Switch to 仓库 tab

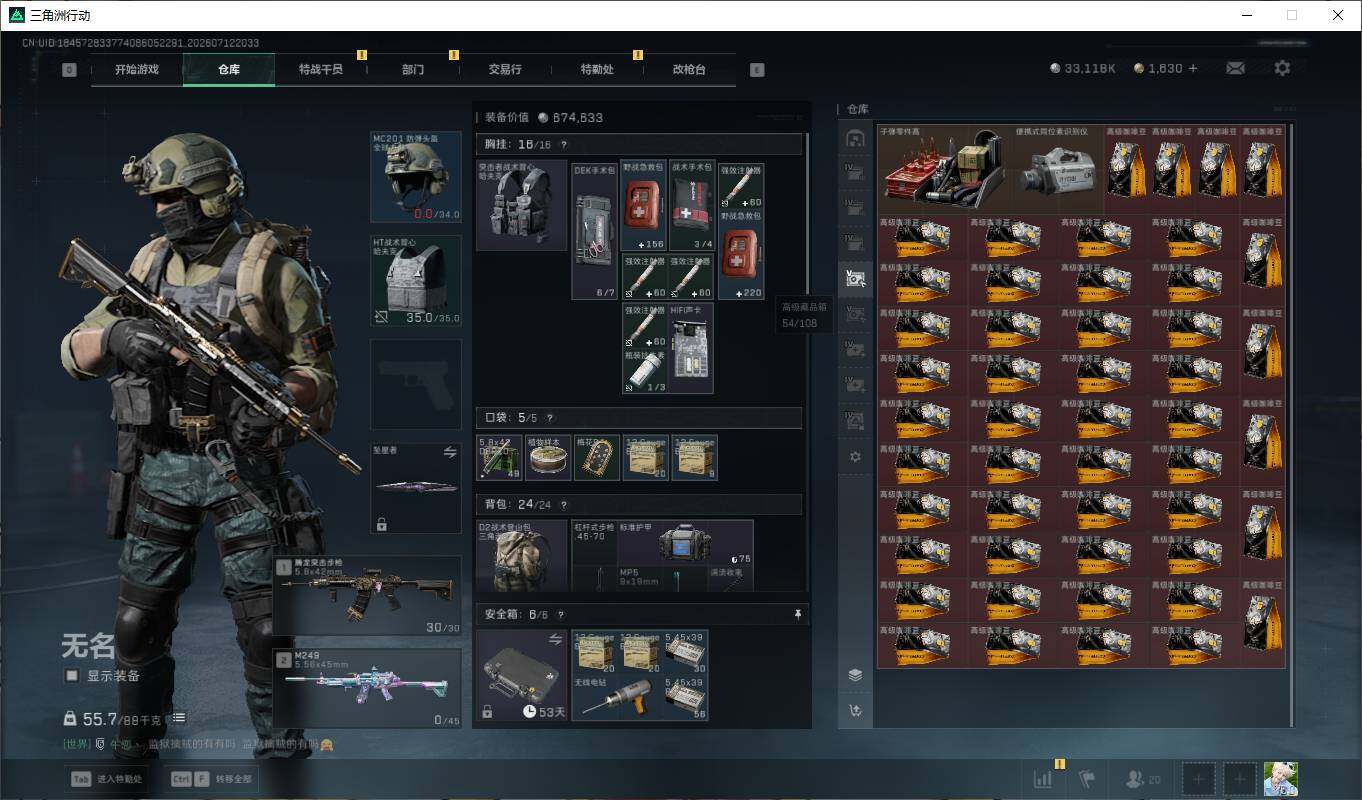coord(229,70)
